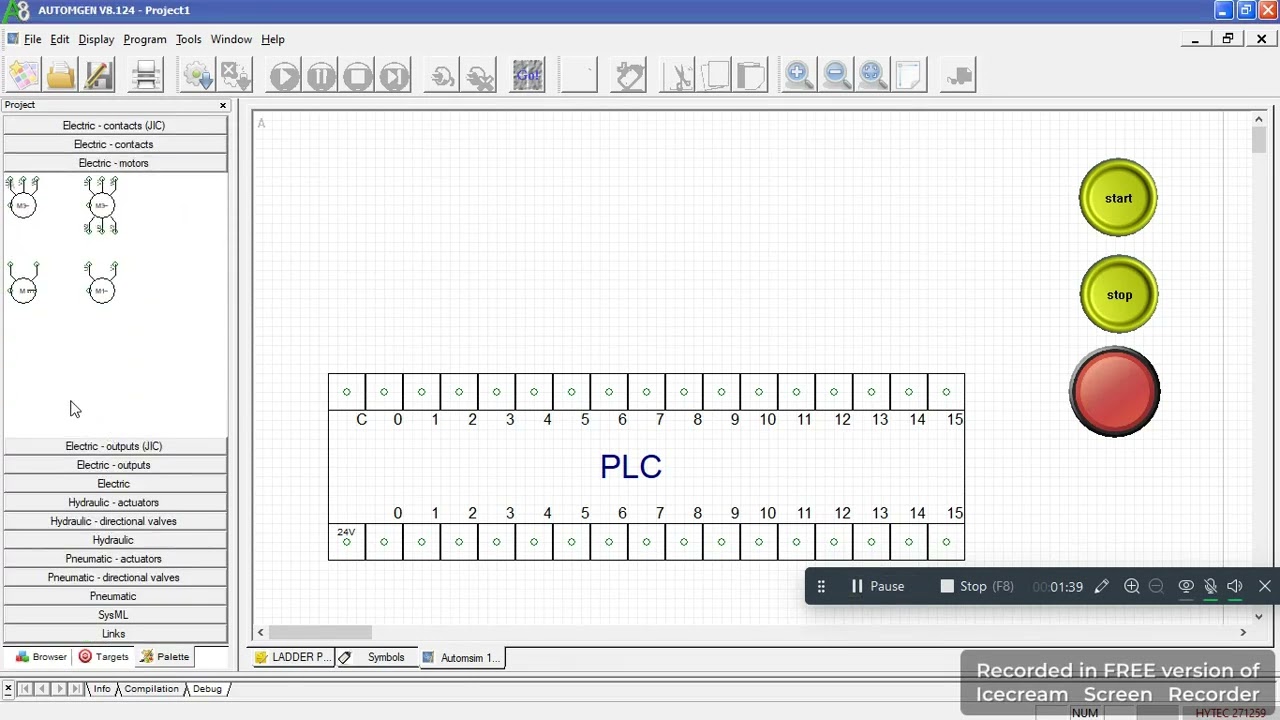The height and width of the screenshot is (720, 1280).
Task: Collapse Electric - motors palette section
Action: 114,163
